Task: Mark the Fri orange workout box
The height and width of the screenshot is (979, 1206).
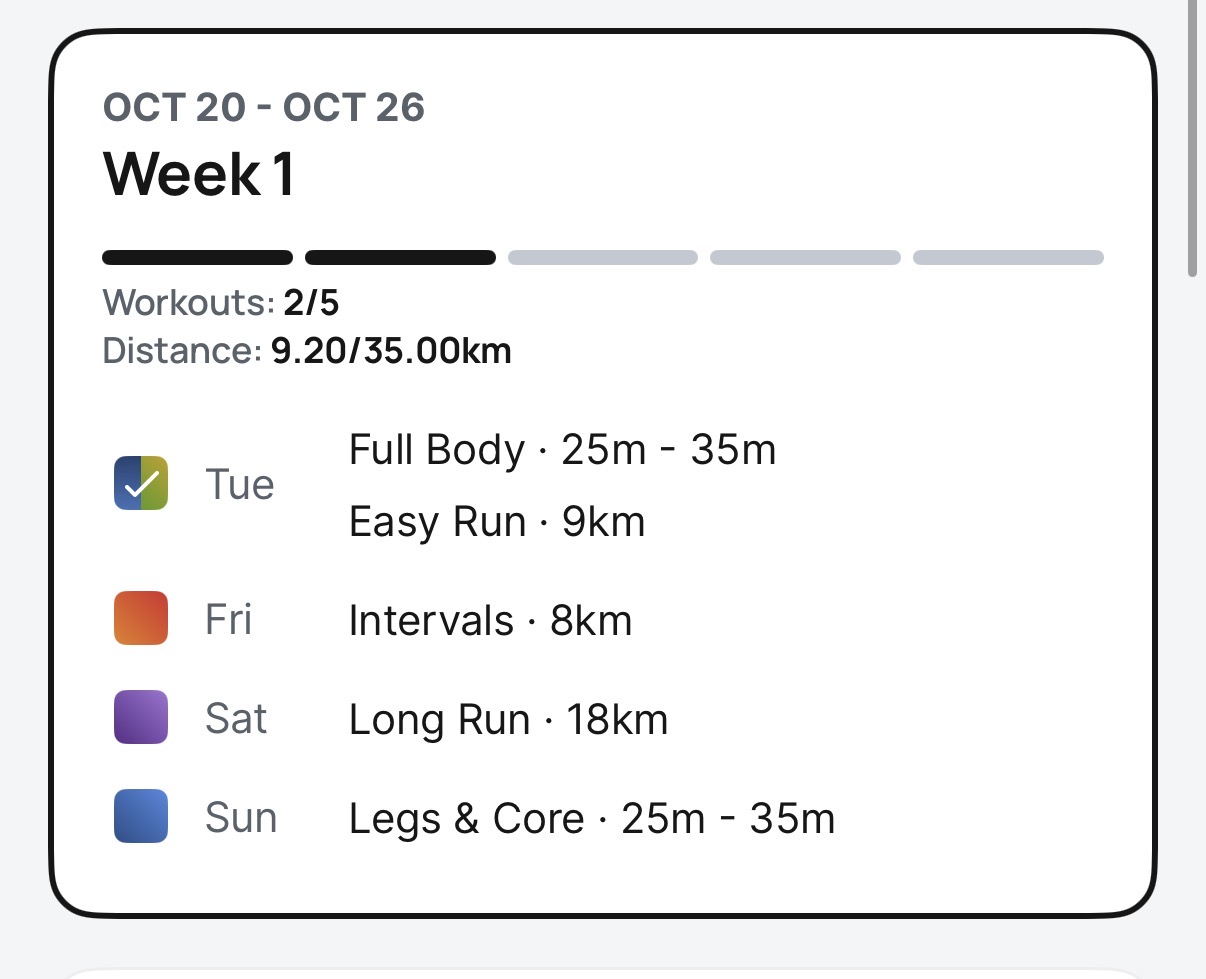Action: tap(141, 619)
